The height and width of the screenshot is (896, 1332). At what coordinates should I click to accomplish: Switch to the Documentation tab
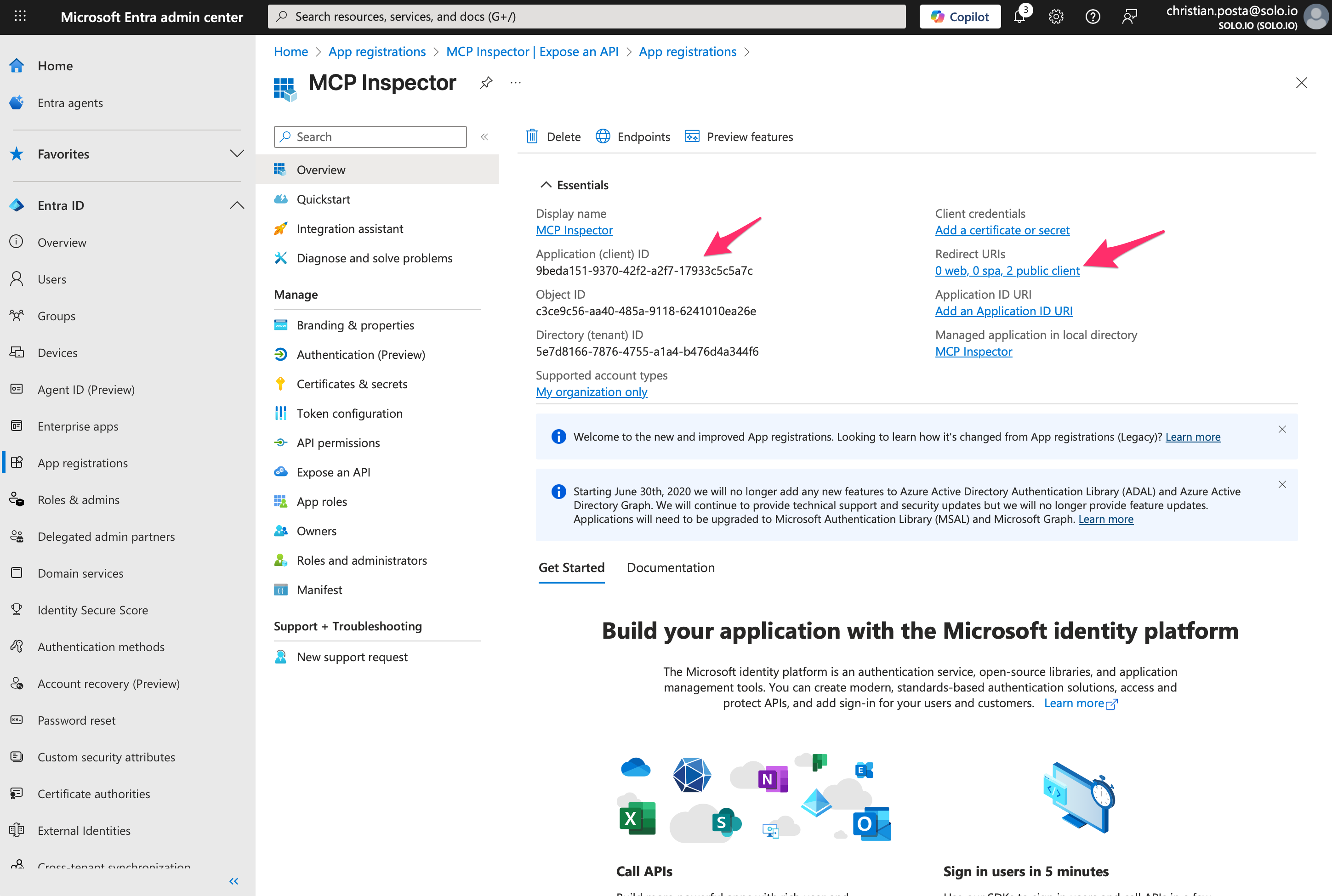pyautogui.click(x=670, y=567)
